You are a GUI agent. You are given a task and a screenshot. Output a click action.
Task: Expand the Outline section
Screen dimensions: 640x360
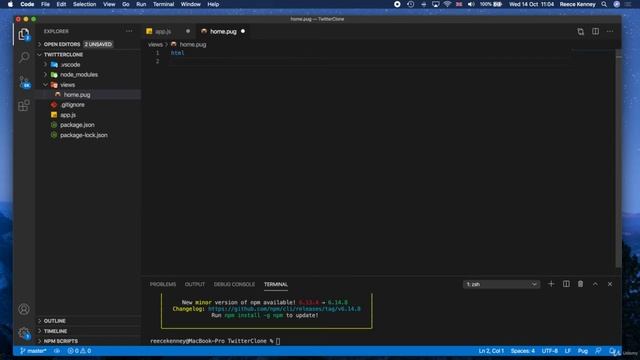click(x=88, y=321)
